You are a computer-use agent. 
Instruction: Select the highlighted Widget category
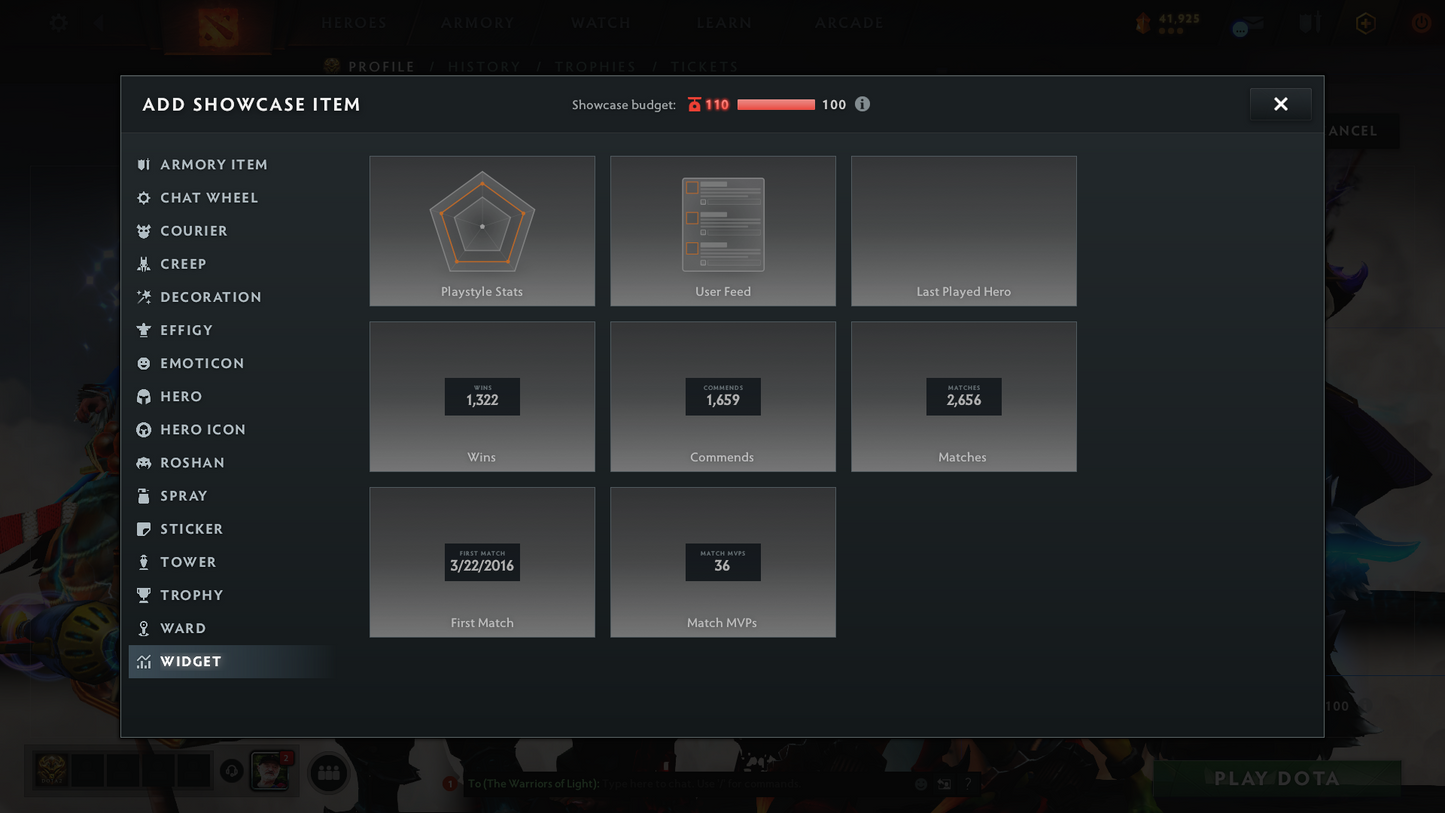point(230,662)
